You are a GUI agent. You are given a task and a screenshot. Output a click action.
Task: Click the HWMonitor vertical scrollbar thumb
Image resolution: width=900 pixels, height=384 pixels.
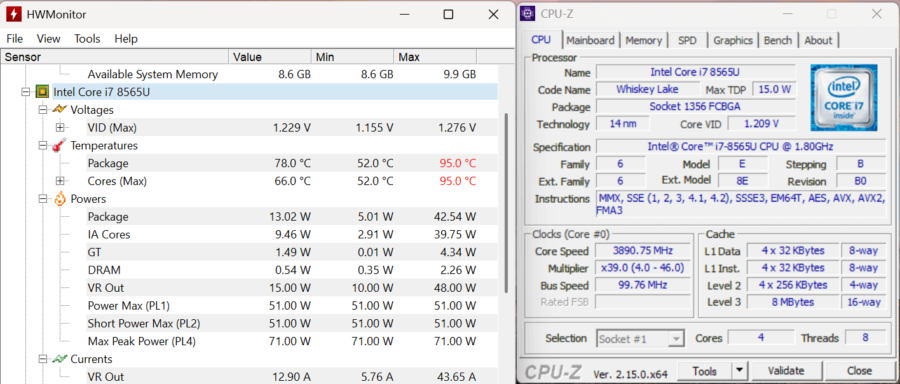pos(506,203)
